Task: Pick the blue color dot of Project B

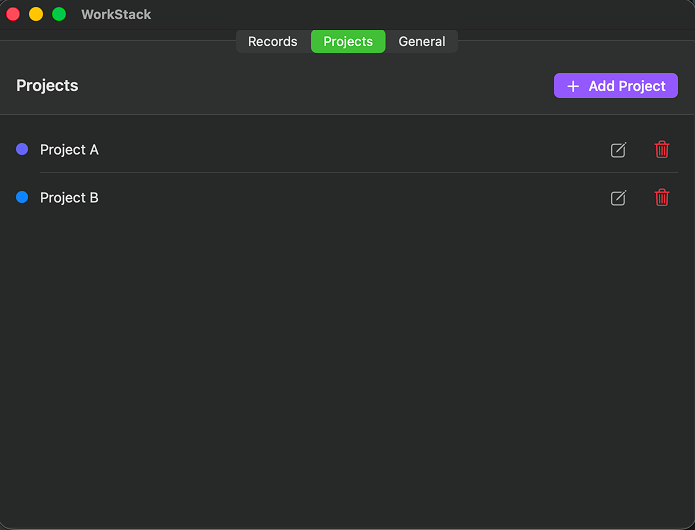Action: click(22, 197)
